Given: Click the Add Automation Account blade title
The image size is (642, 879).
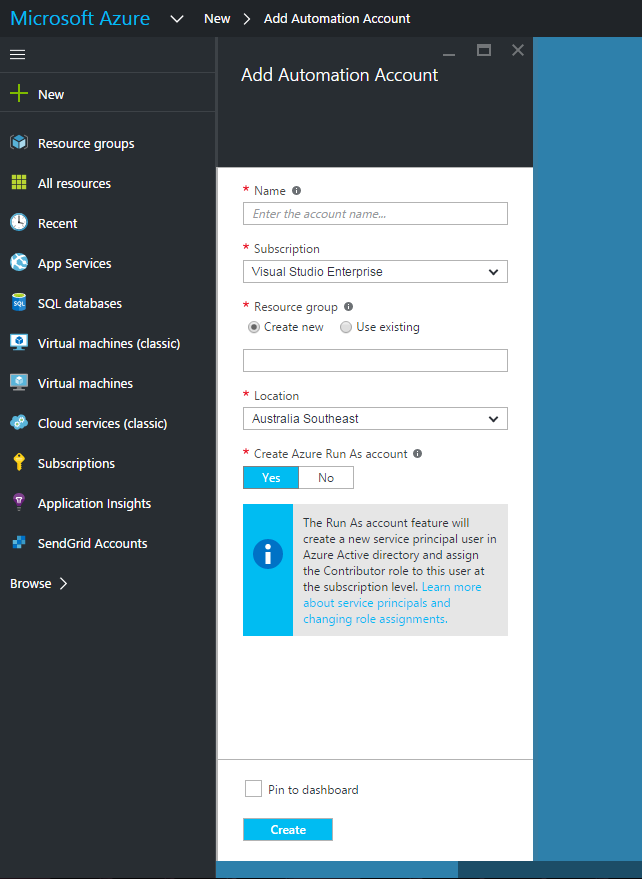Looking at the screenshot, I should 339,75.
